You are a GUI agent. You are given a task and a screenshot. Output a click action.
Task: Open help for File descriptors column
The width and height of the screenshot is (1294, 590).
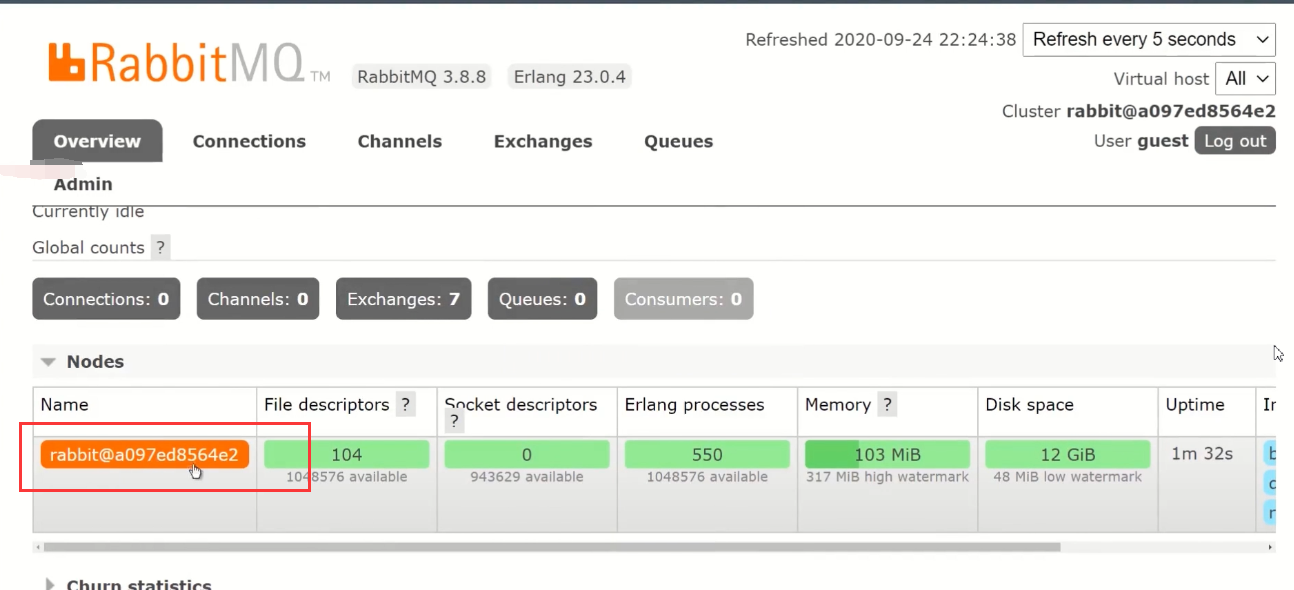[405, 405]
